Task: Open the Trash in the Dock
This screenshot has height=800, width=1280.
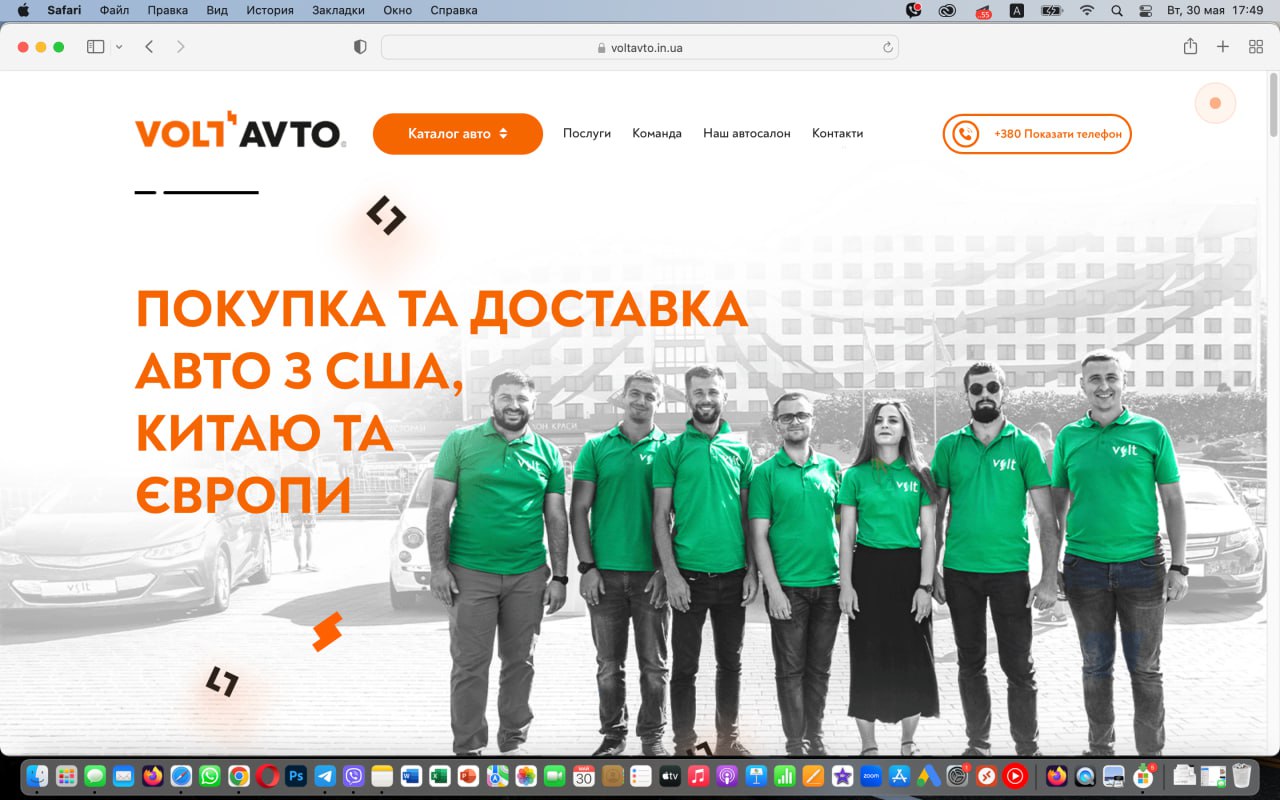Action: click(x=1241, y=776)
